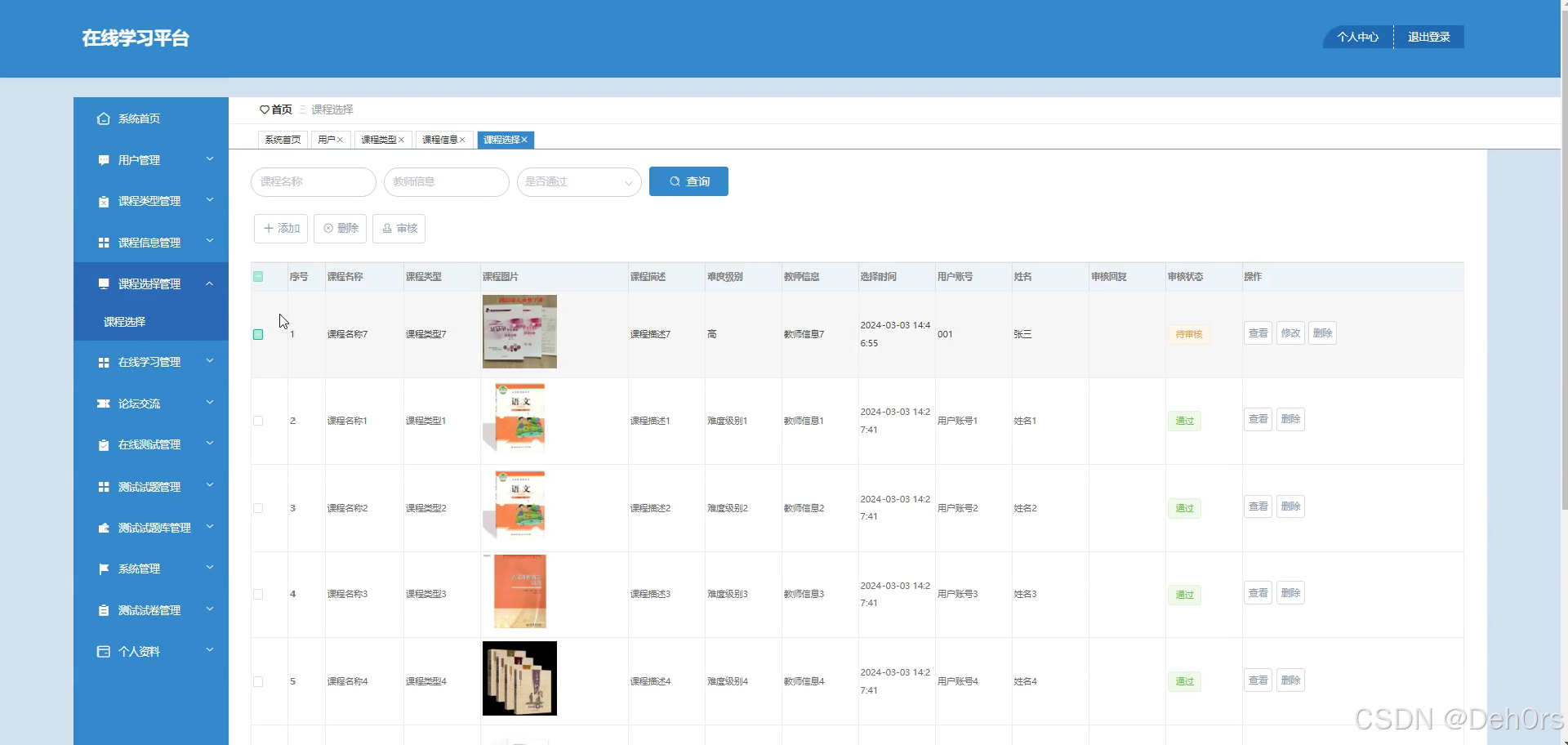Image resolution: width=1568 pixels, height=745 pixels.
Task: Click the 课程类型管理 clipboard icon
Action: click(x=103, y=201)
